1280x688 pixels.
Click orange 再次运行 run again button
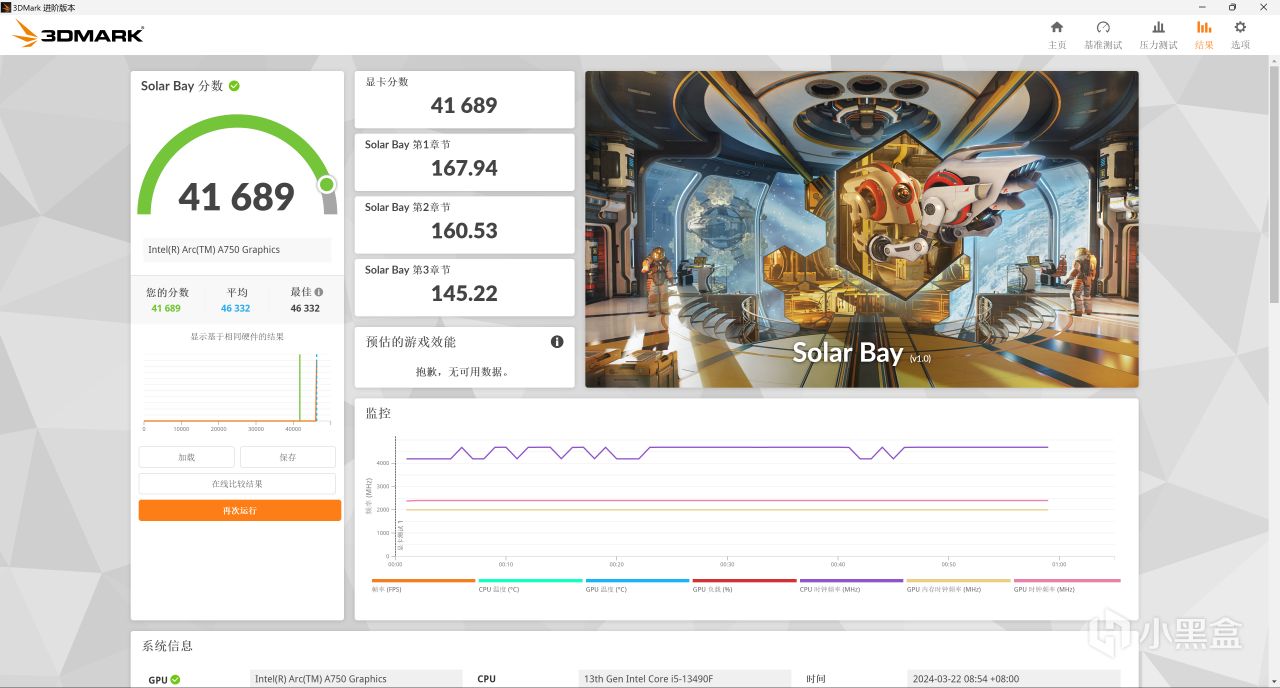pos(239,510)
